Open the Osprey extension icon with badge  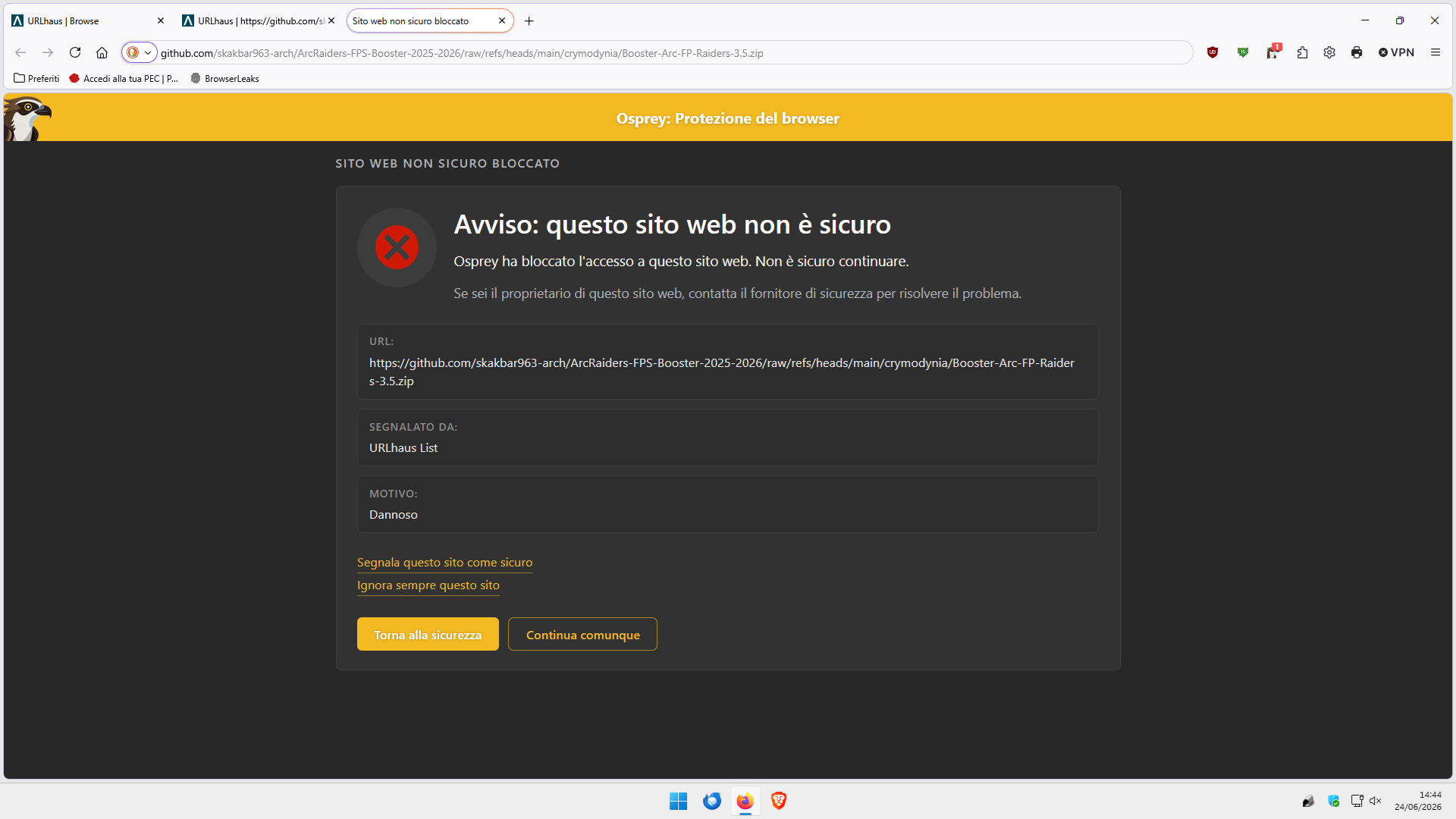1273,52
